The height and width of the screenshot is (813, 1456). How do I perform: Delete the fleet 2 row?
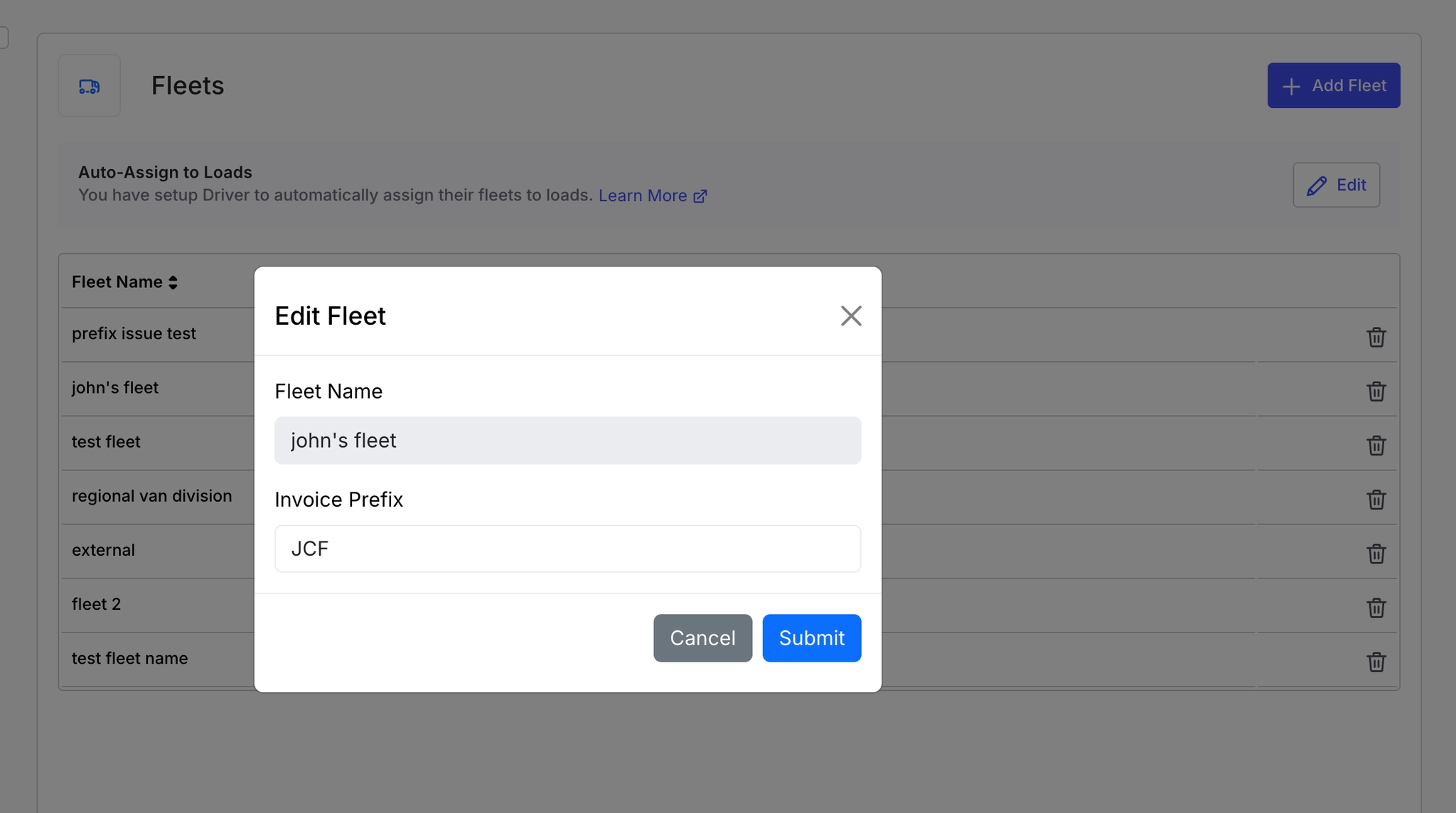(1376, 607)
